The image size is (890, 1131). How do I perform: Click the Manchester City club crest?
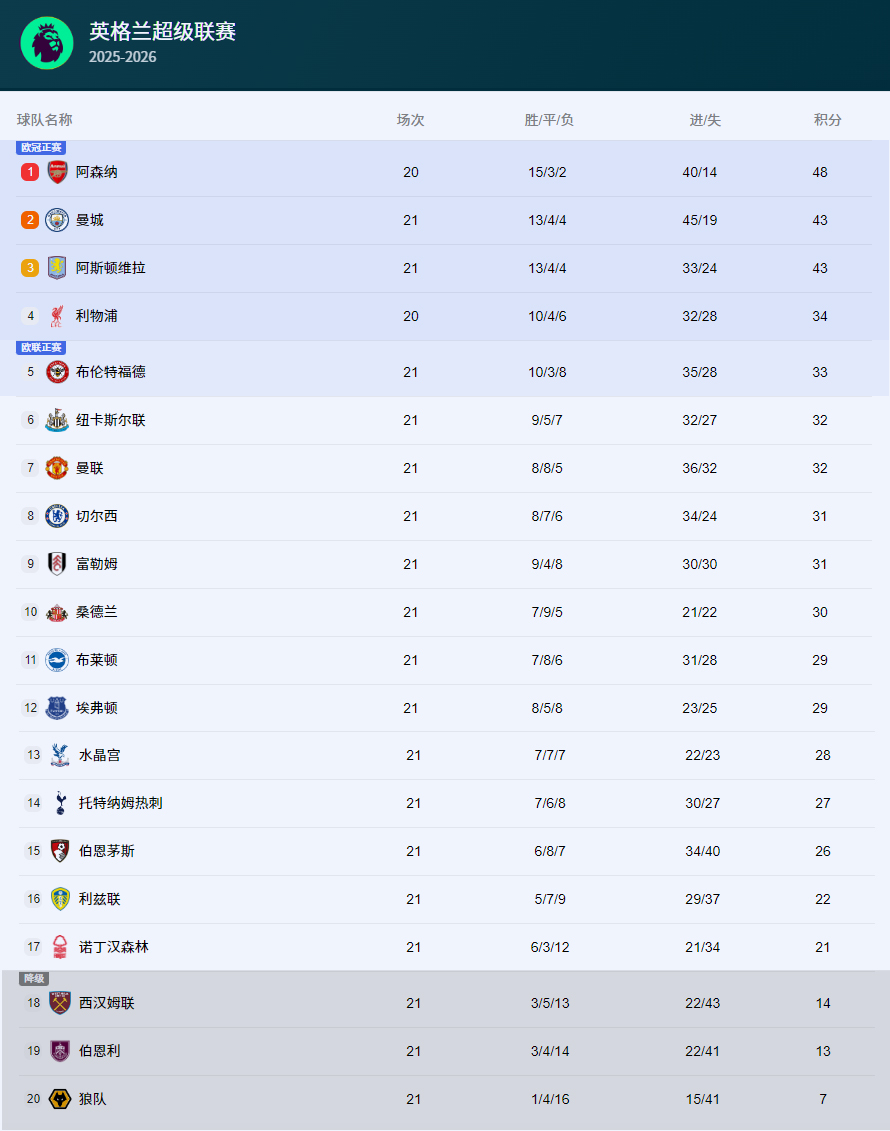tap(57, 220)
